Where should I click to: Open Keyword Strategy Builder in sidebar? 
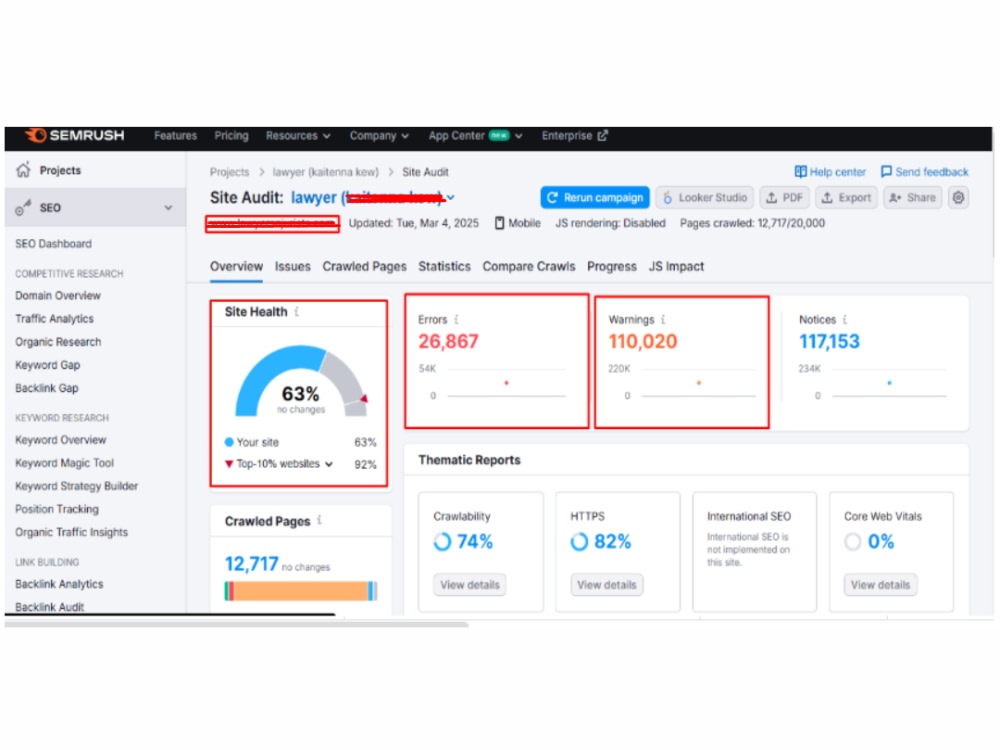pyautogui.click(x=77, y=485)
